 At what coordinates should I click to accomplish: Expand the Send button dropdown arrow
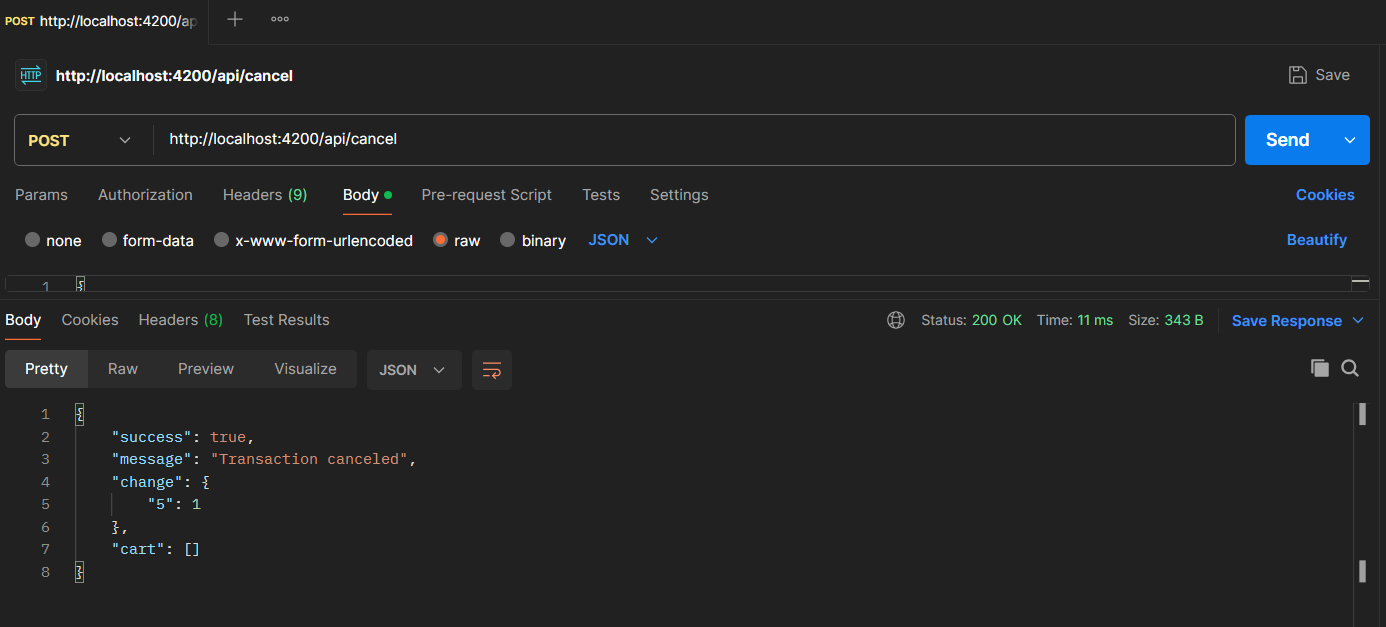pyautogui.click(x=1350, y=140)
